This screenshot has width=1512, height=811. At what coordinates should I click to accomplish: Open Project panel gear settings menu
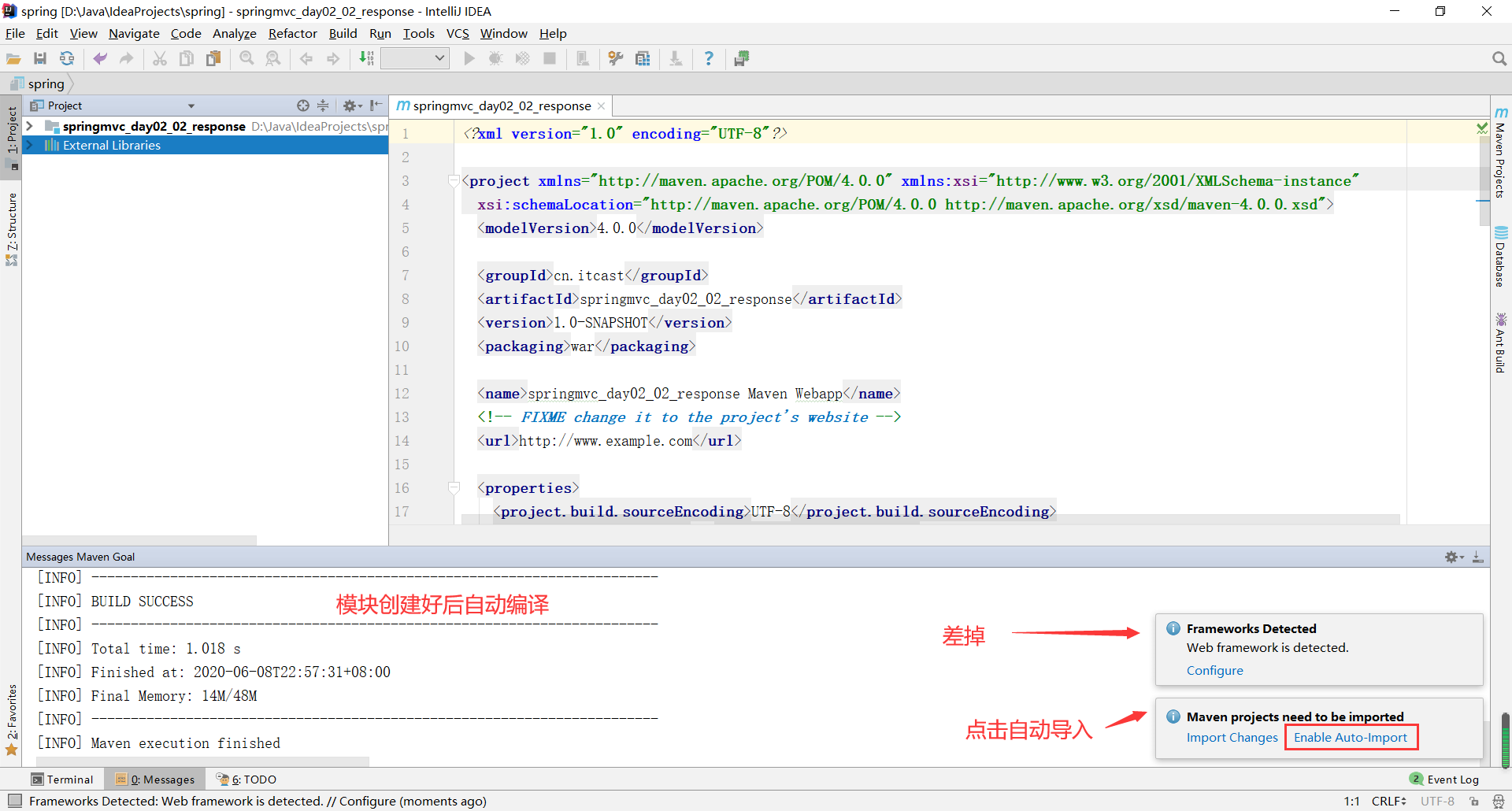(352, 106)
